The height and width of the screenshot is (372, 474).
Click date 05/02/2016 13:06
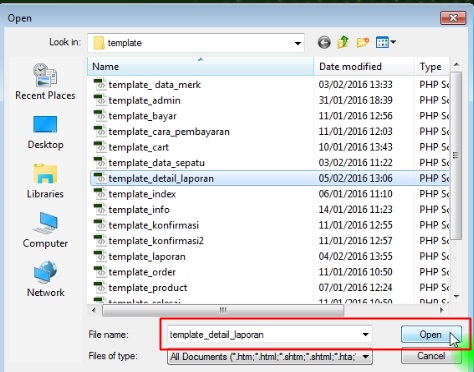click(x=355, y=178)
